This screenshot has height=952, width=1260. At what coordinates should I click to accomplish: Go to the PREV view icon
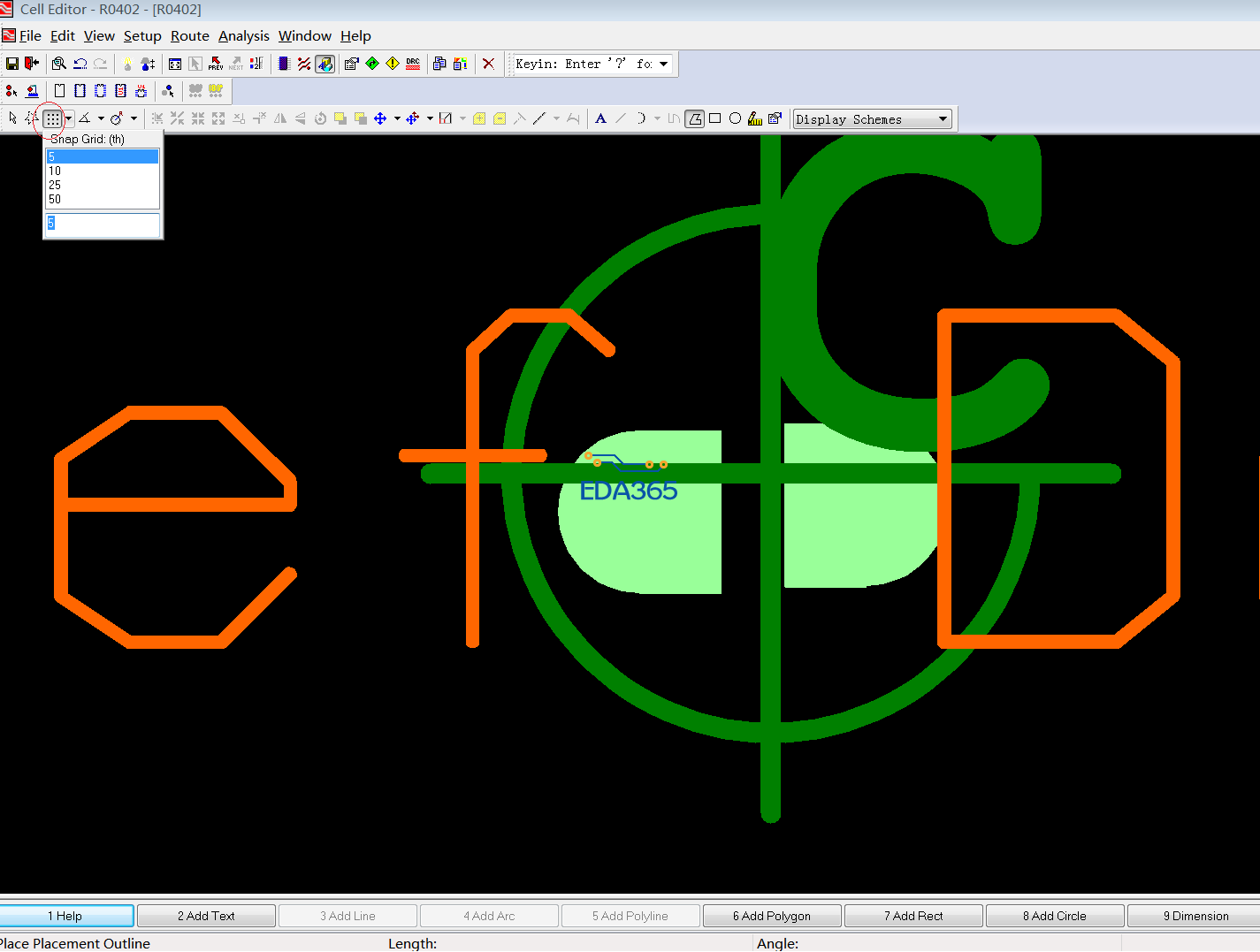click(216, 64)
